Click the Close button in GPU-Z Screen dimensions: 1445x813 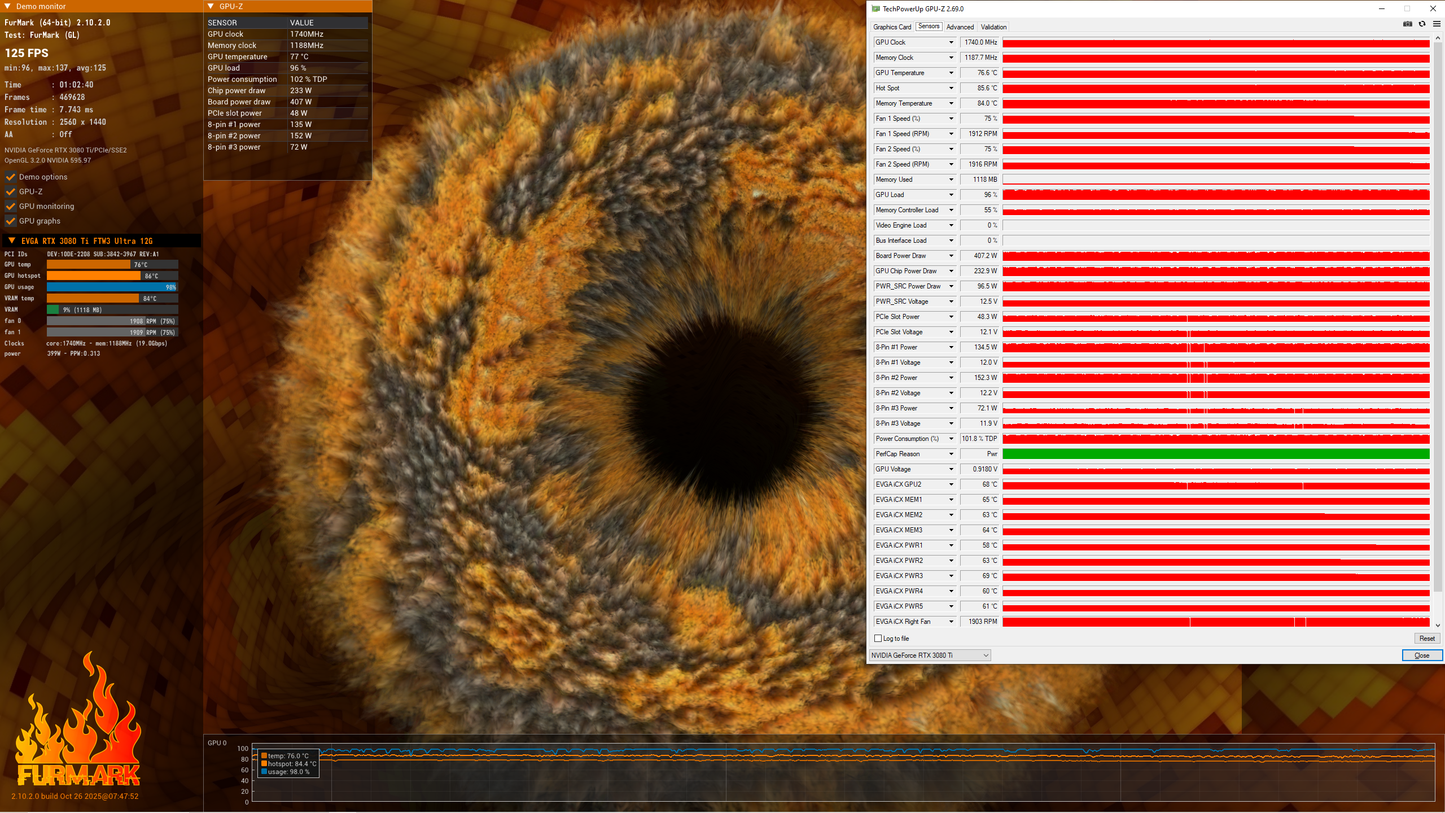1421,656
